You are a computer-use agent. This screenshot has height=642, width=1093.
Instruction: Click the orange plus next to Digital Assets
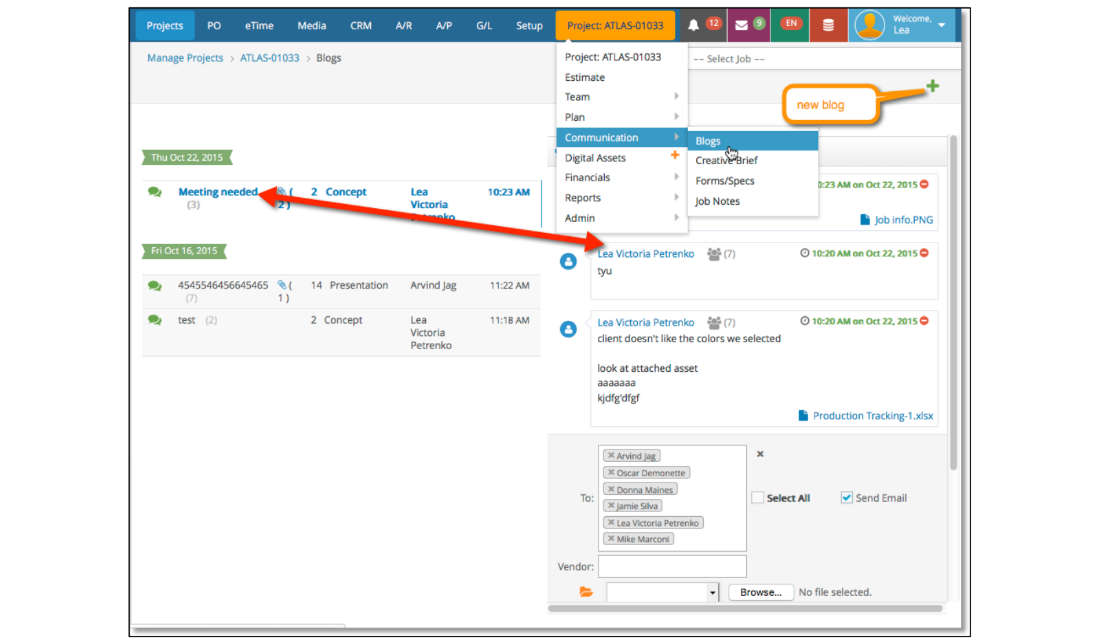click(675, 155)
